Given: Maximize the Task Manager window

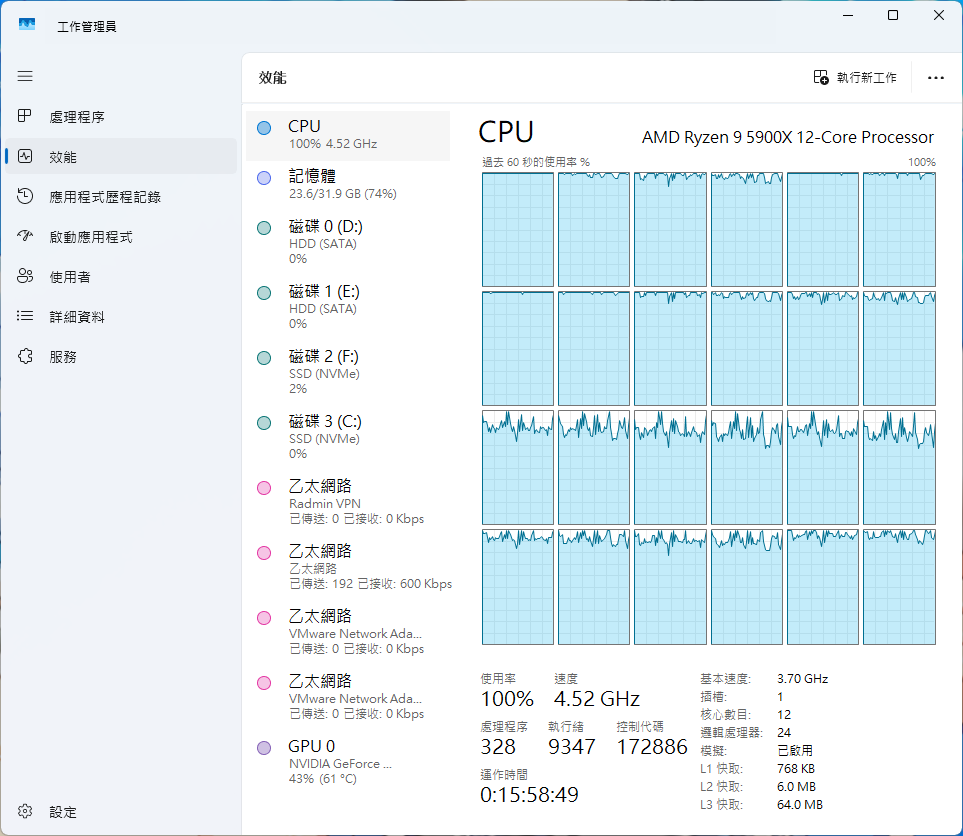Looking at the screenshot, I should (893, 15).
